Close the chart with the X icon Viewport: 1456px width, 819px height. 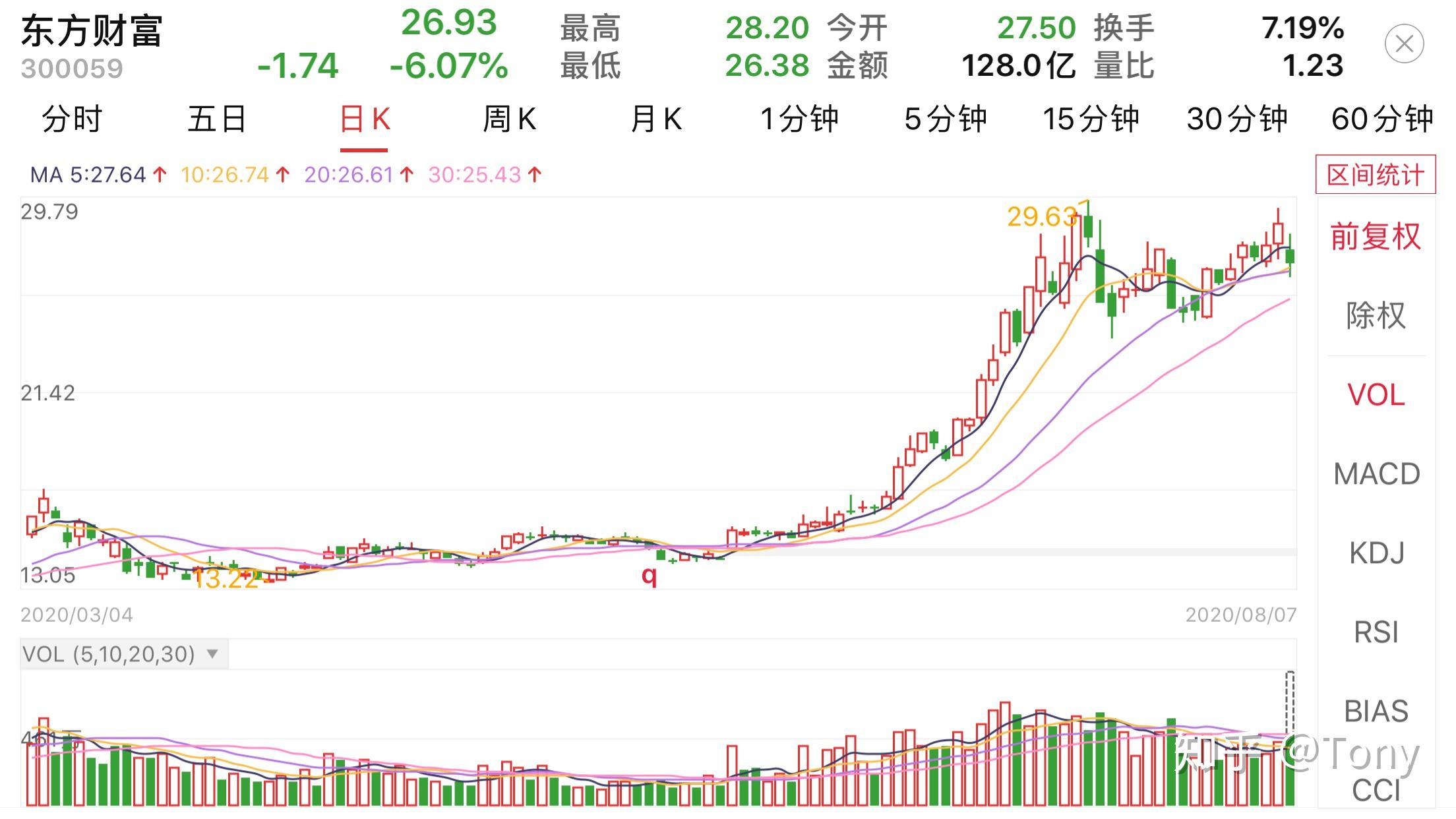(x=1404, y=45)
